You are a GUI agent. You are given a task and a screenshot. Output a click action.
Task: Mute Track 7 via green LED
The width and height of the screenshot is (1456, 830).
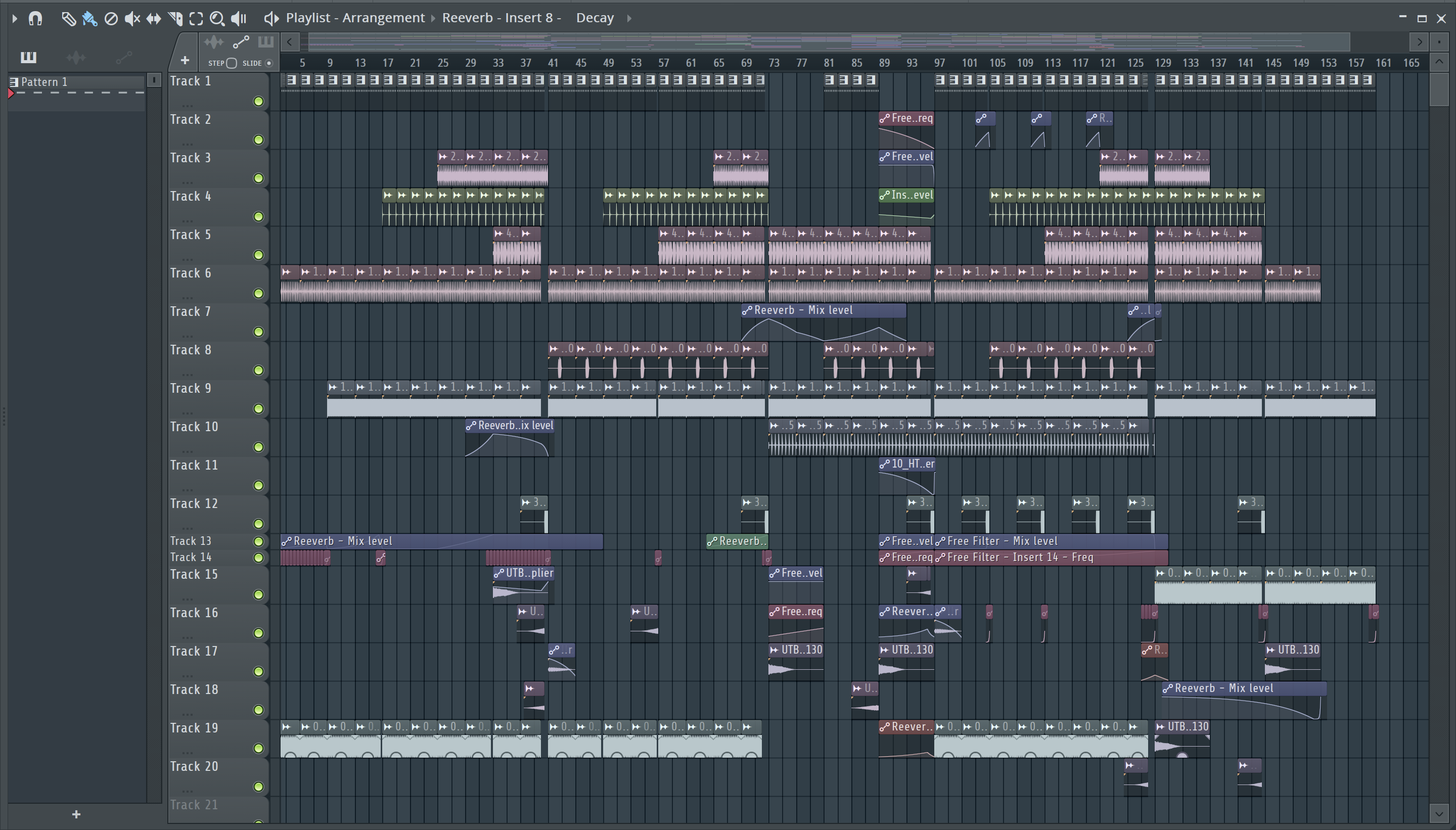(258, 332)
